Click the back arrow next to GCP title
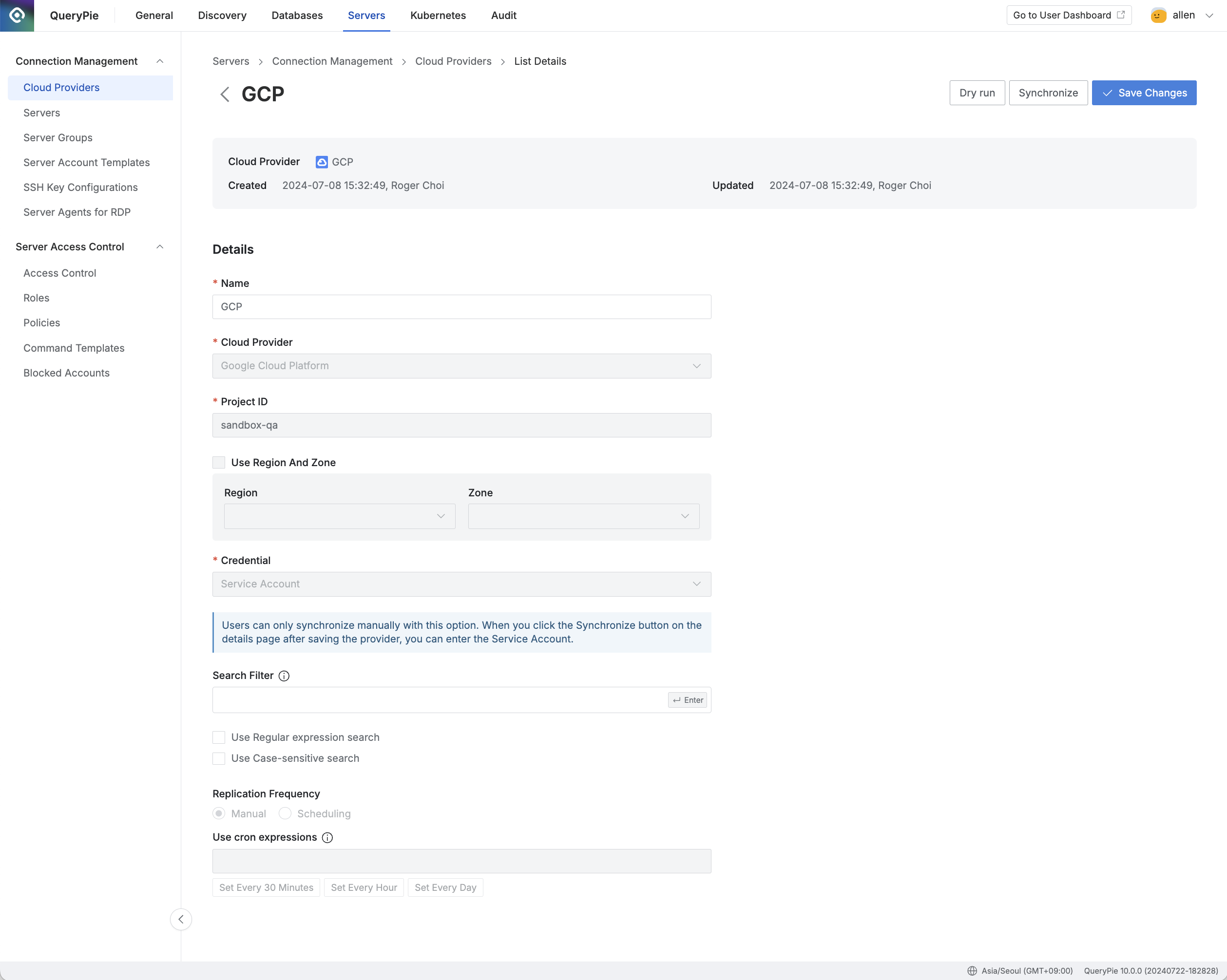 coord(225,94)
